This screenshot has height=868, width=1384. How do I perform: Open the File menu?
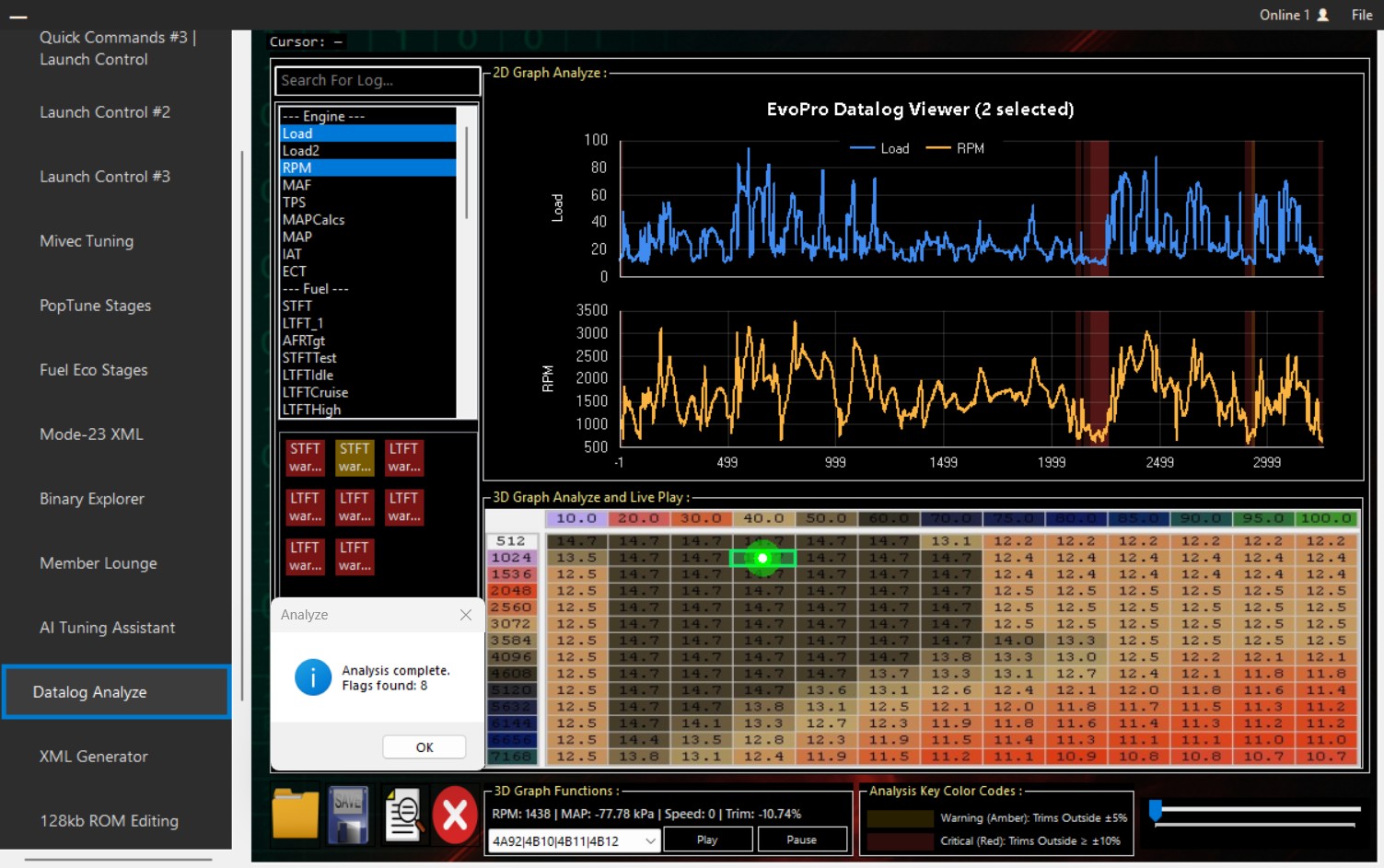[1361, 15]
